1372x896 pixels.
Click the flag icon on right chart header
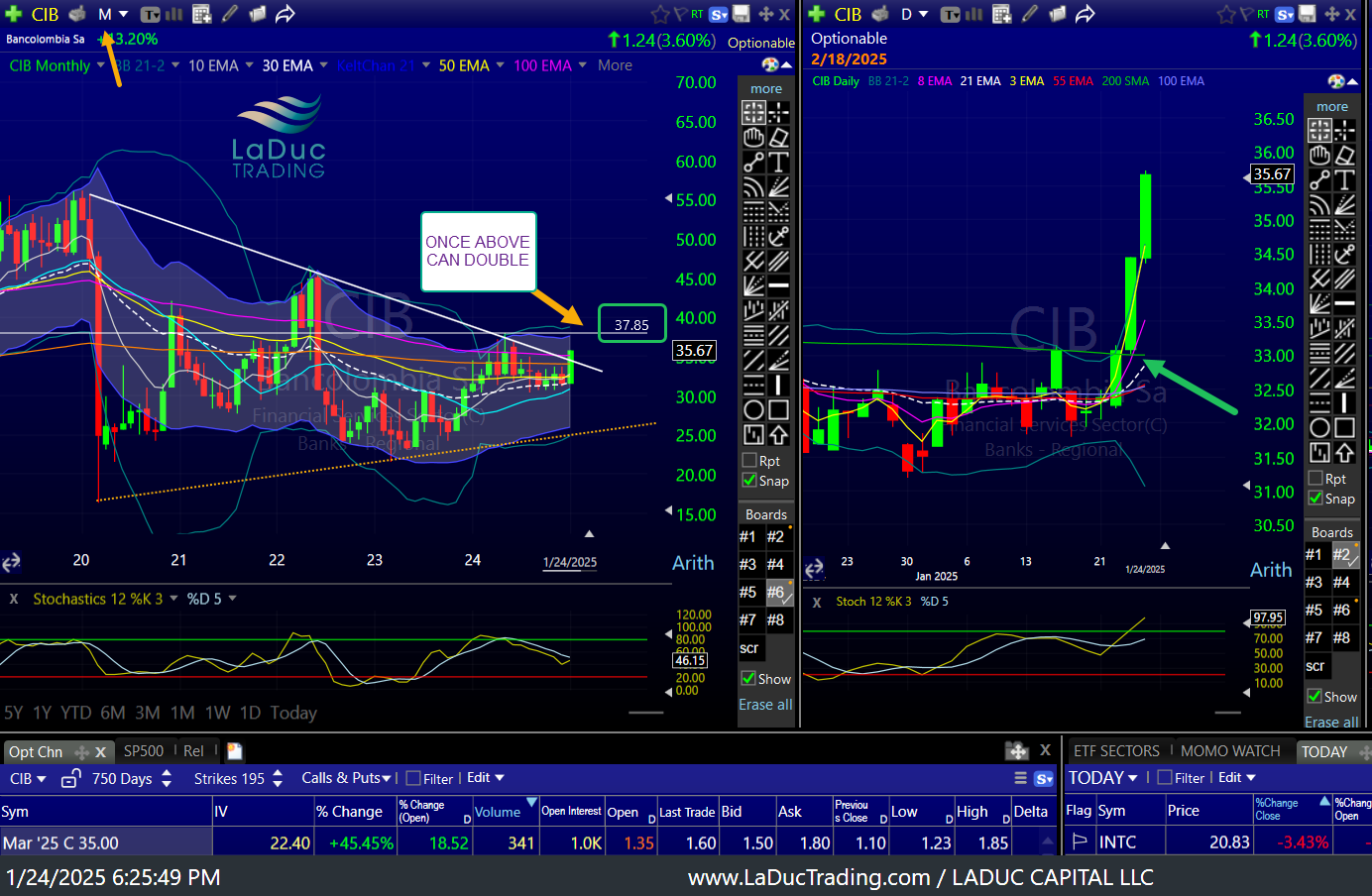point(1245,14)
